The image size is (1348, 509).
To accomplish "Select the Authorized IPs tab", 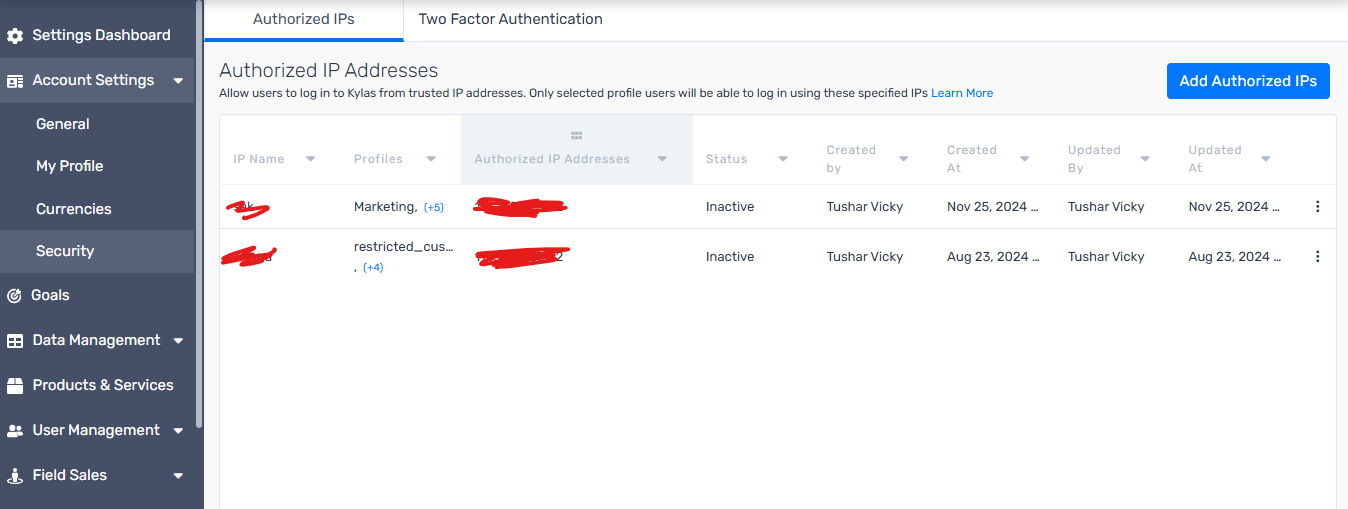I will [304, 19].
